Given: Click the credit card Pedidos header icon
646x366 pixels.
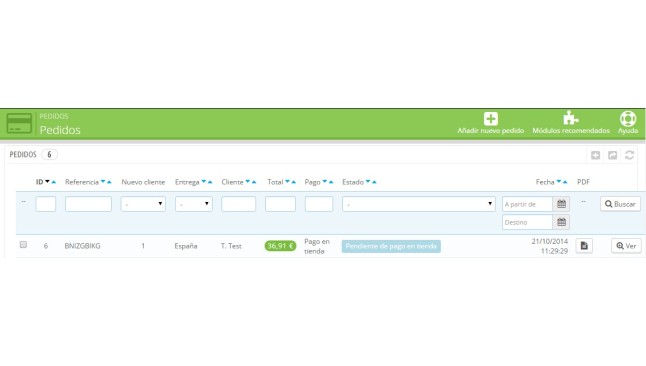Looking at the screenshot, I should pyautogui.click(x=19, y=123).
